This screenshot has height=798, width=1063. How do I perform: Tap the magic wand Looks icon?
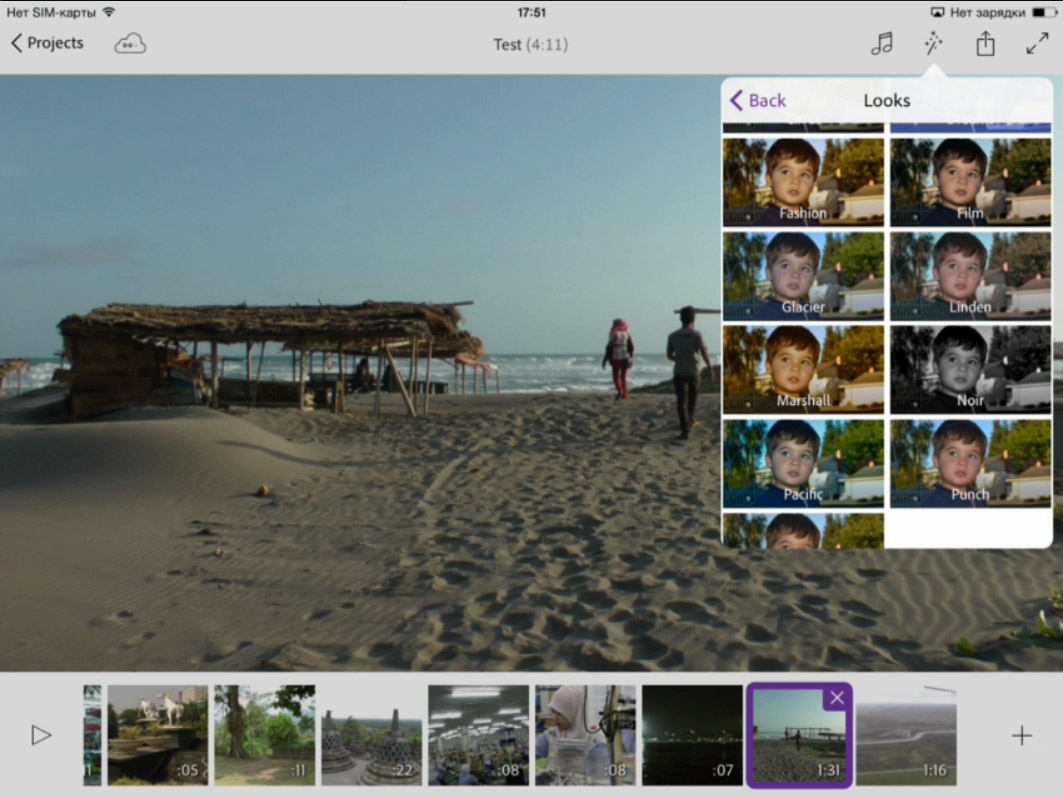[933, 43]
